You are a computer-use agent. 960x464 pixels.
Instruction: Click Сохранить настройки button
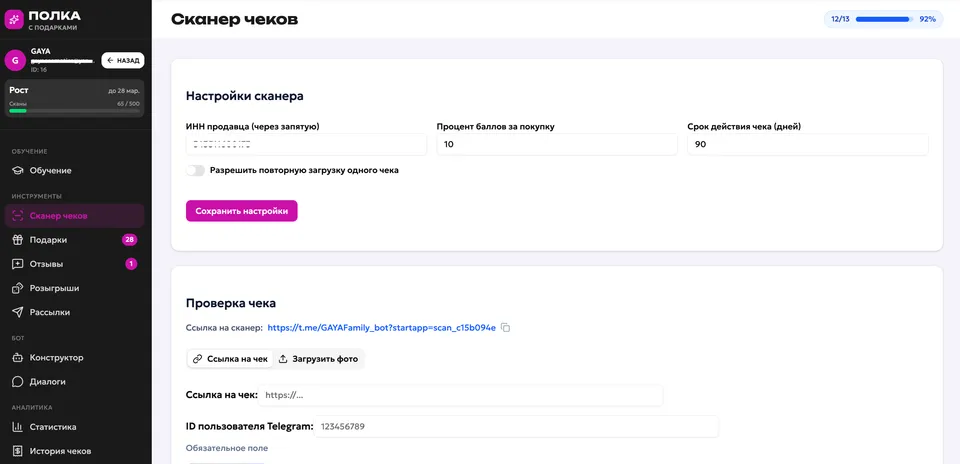(x=241, y=211)
